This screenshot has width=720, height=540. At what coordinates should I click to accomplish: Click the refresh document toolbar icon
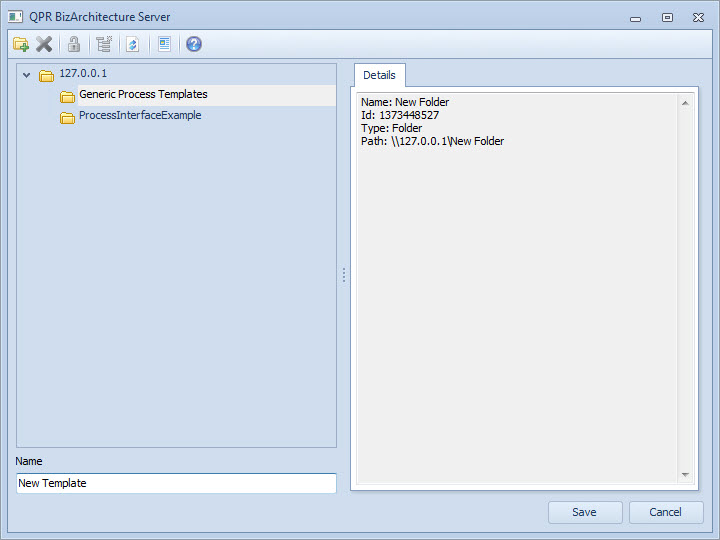tap(133, 44)
